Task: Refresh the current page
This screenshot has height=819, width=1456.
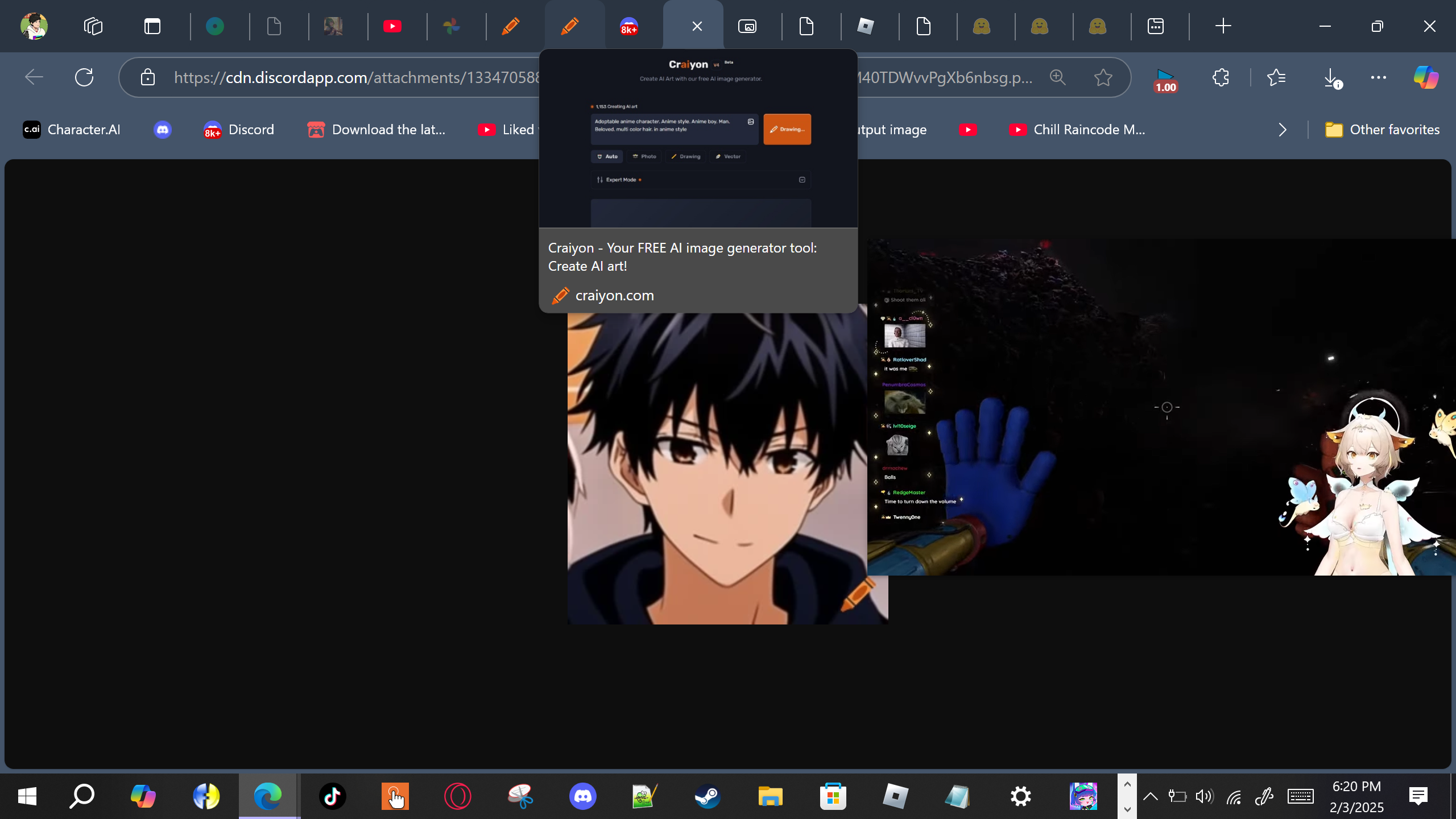Action: coord(84,77)
